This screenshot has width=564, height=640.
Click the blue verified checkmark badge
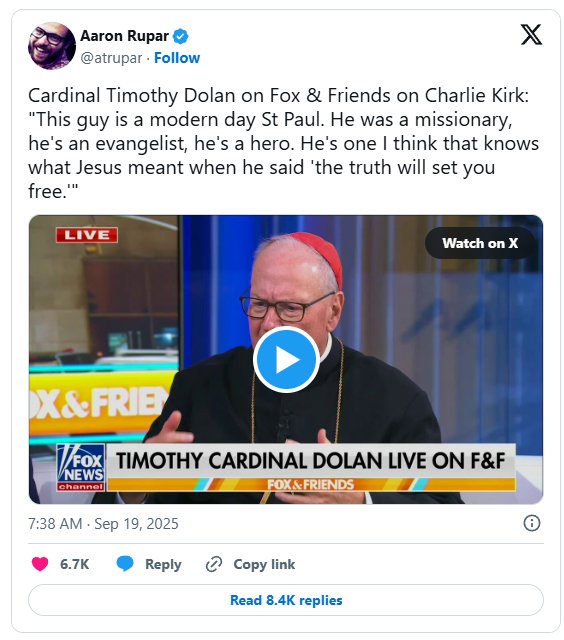point(180,36)
